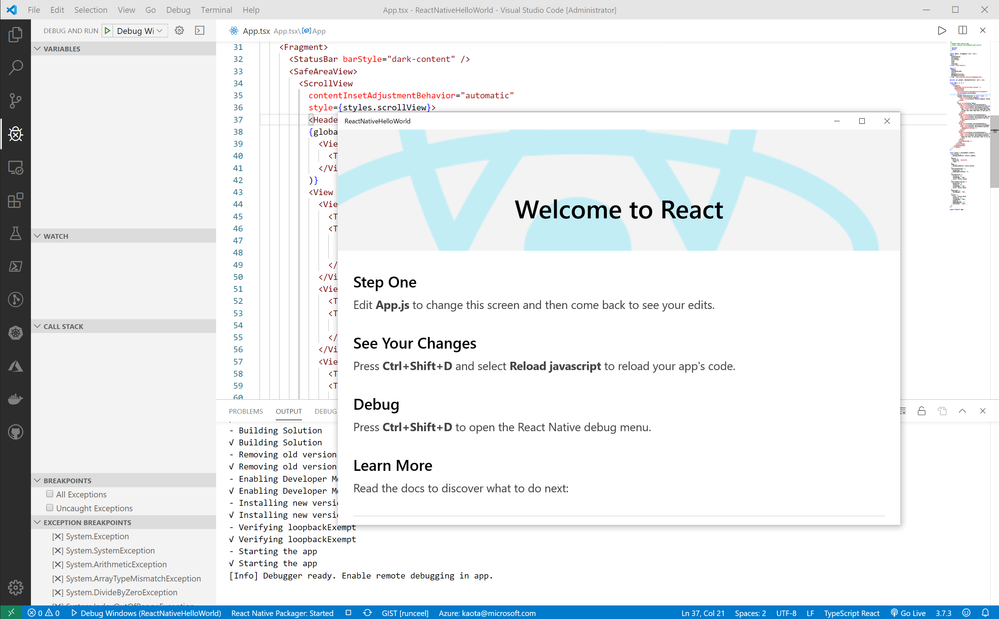Collapse the Exception Breakpoints section
Image resolution: width=999 pixels, height=619 pixels.
pos(124,522)
